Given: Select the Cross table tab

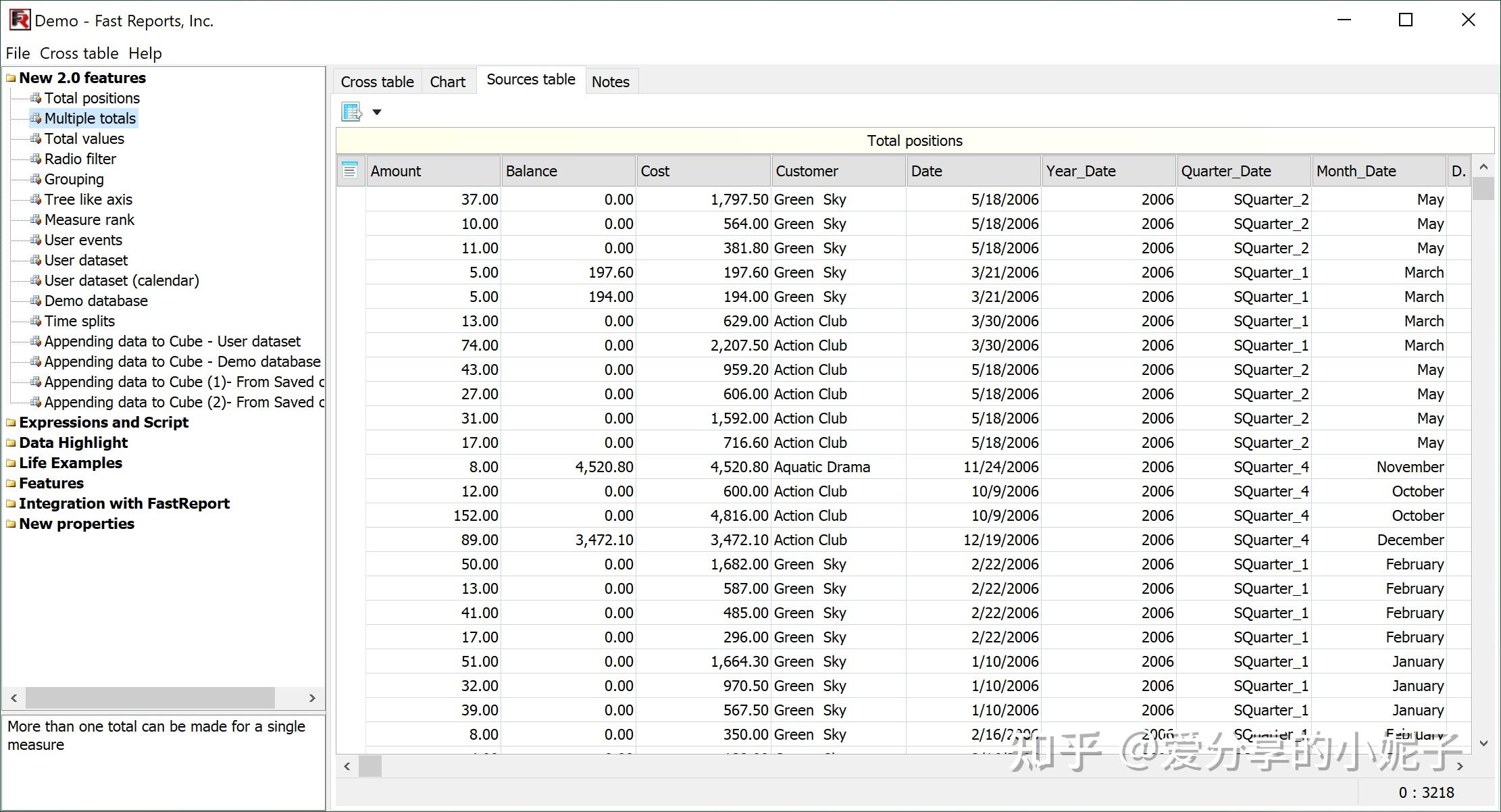Looking at the screenshot, I should [x=378, y=81].
